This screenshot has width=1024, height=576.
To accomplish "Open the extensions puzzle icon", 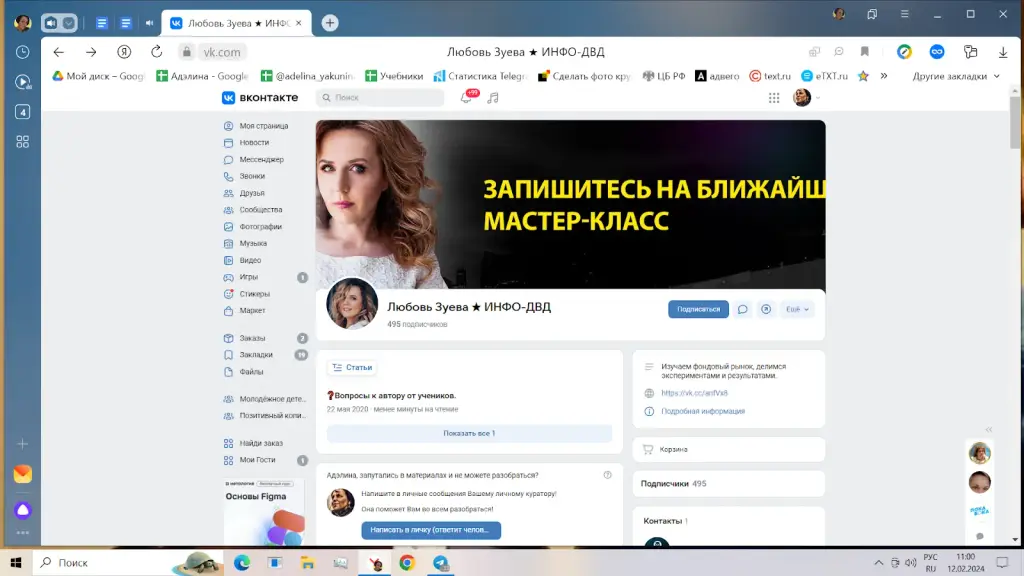I will tap(970, 52).
